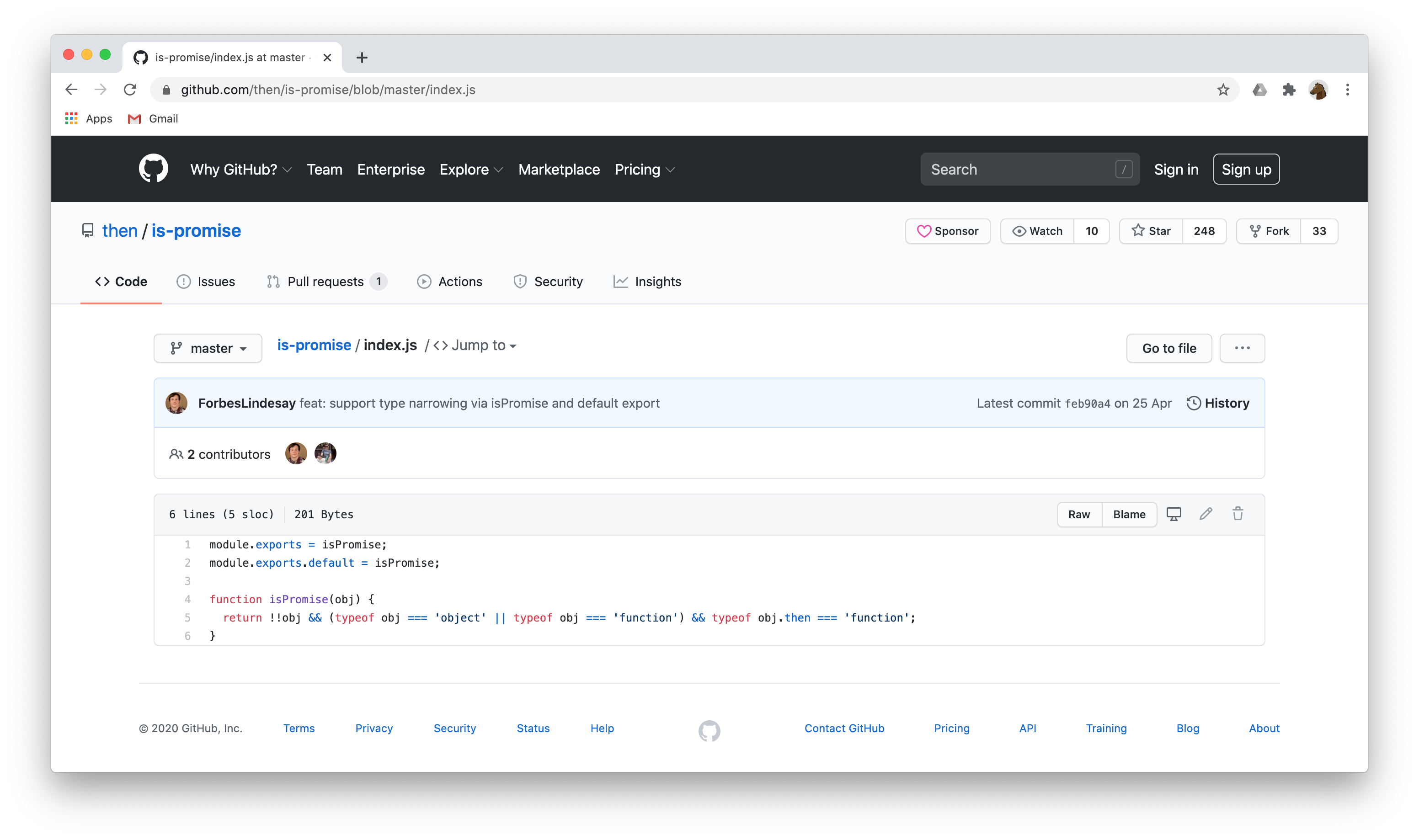This screenshot has width=1419, height=840.
Task: Click the Raw button icon
Action: [1079, 514]
